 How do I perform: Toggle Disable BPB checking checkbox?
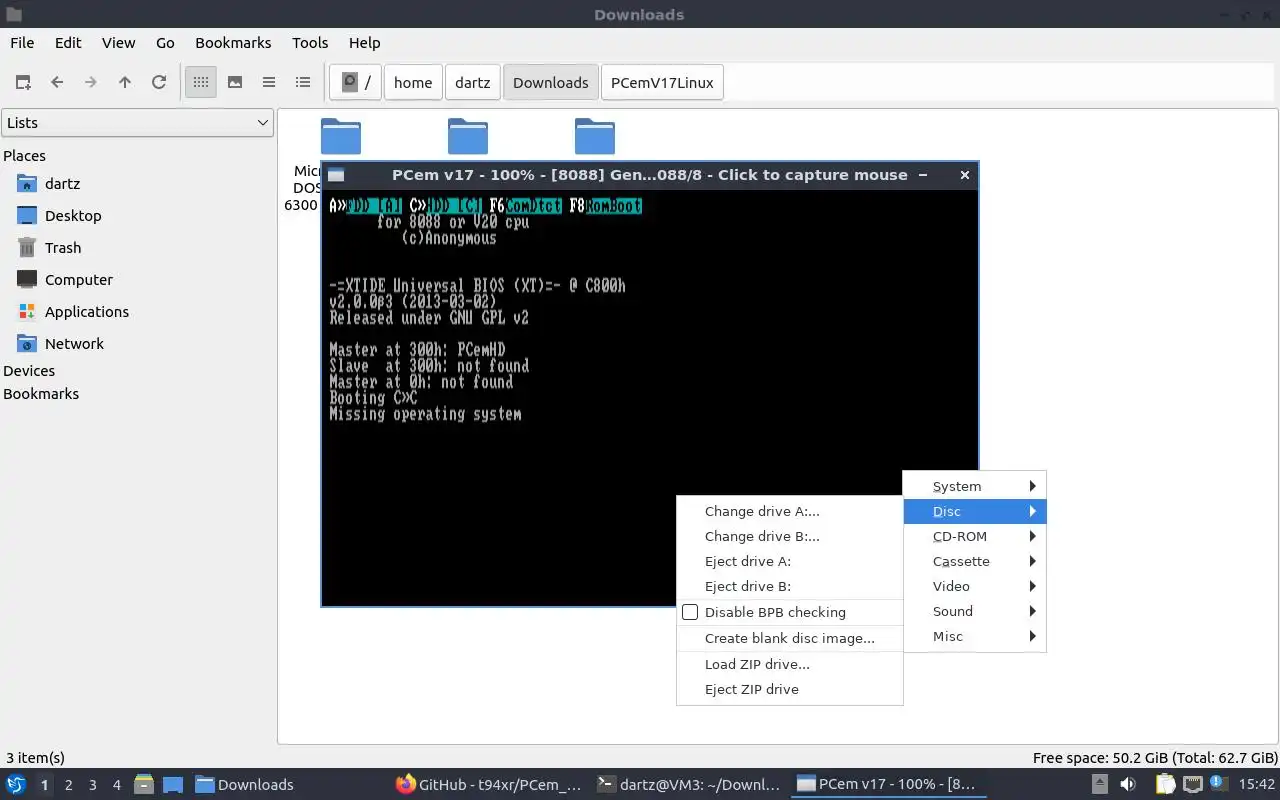click(690, 612)
